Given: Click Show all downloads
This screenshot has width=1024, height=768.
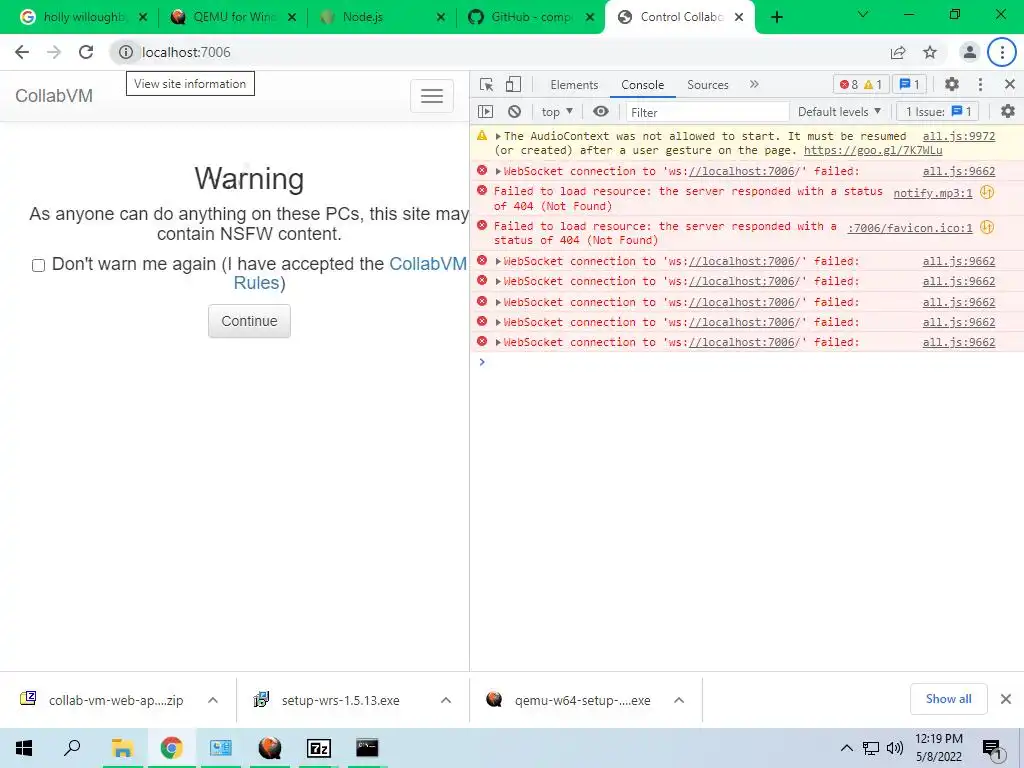Looking at the screenshot, I should click(x=948, y=699).
